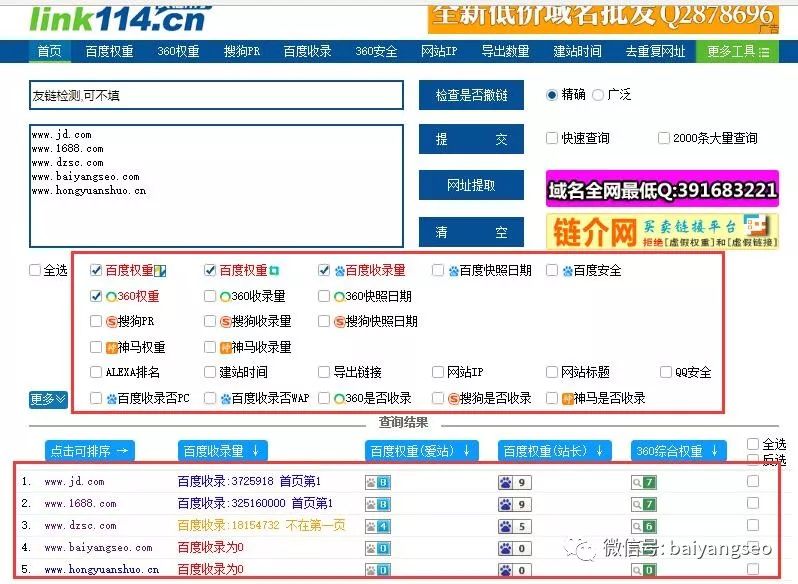This screenshot has height=584, width=798.
Task: Click aizhan weight badge for www.hongyuanshuo.cn
Action: coord(378,570)
